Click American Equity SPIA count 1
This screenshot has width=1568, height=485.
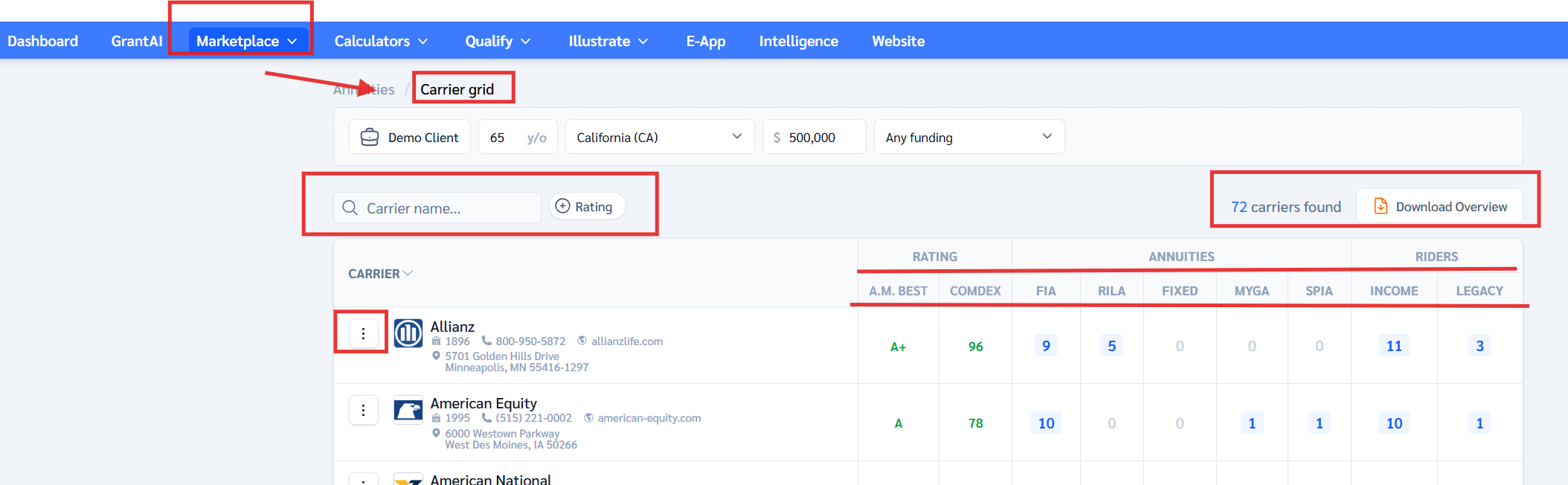point(1319,423)
